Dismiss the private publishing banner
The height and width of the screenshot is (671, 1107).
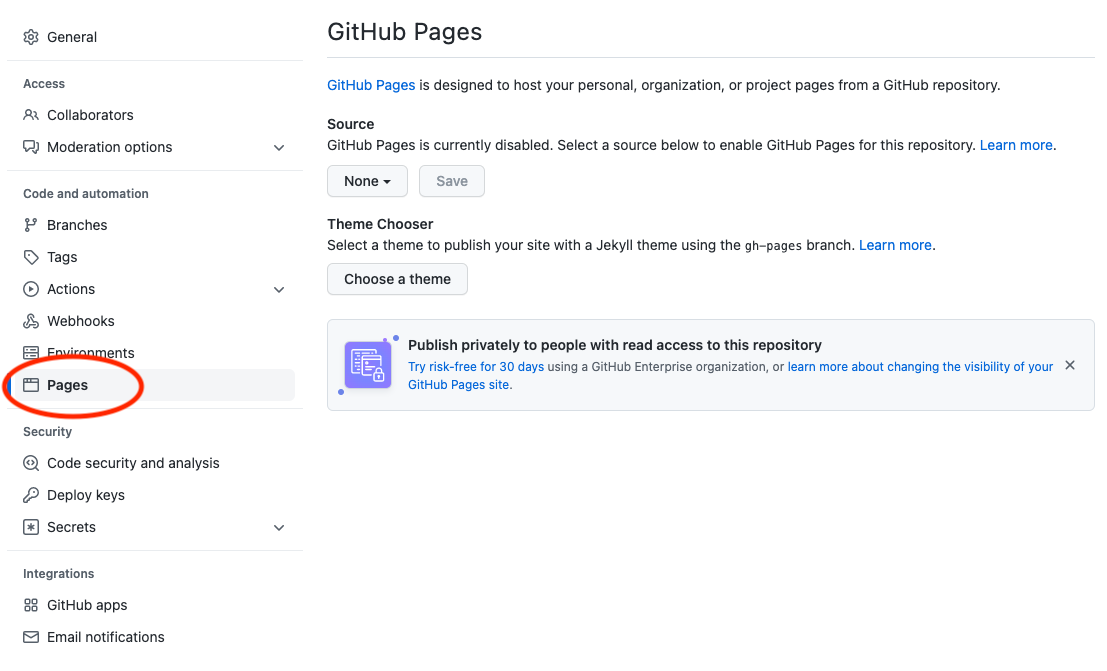[1070, 365]
